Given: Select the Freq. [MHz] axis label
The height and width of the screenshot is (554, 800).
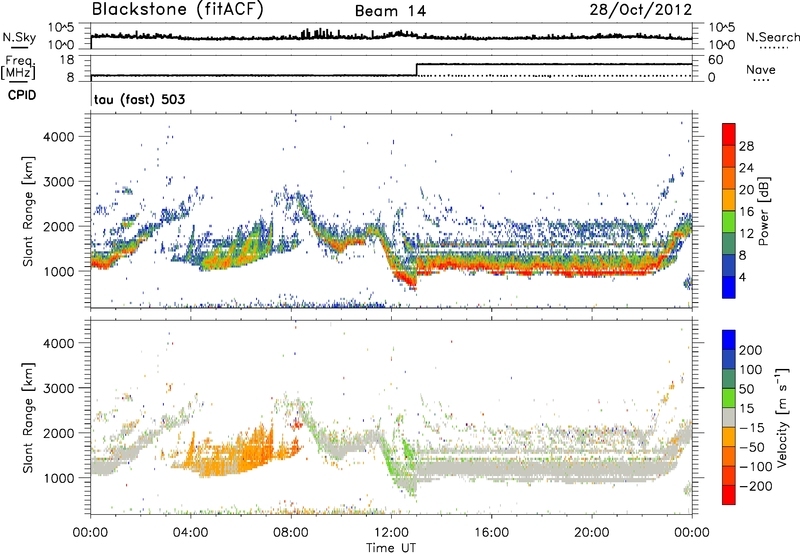Looking at the screenshot, I should (x=18, y=67).
